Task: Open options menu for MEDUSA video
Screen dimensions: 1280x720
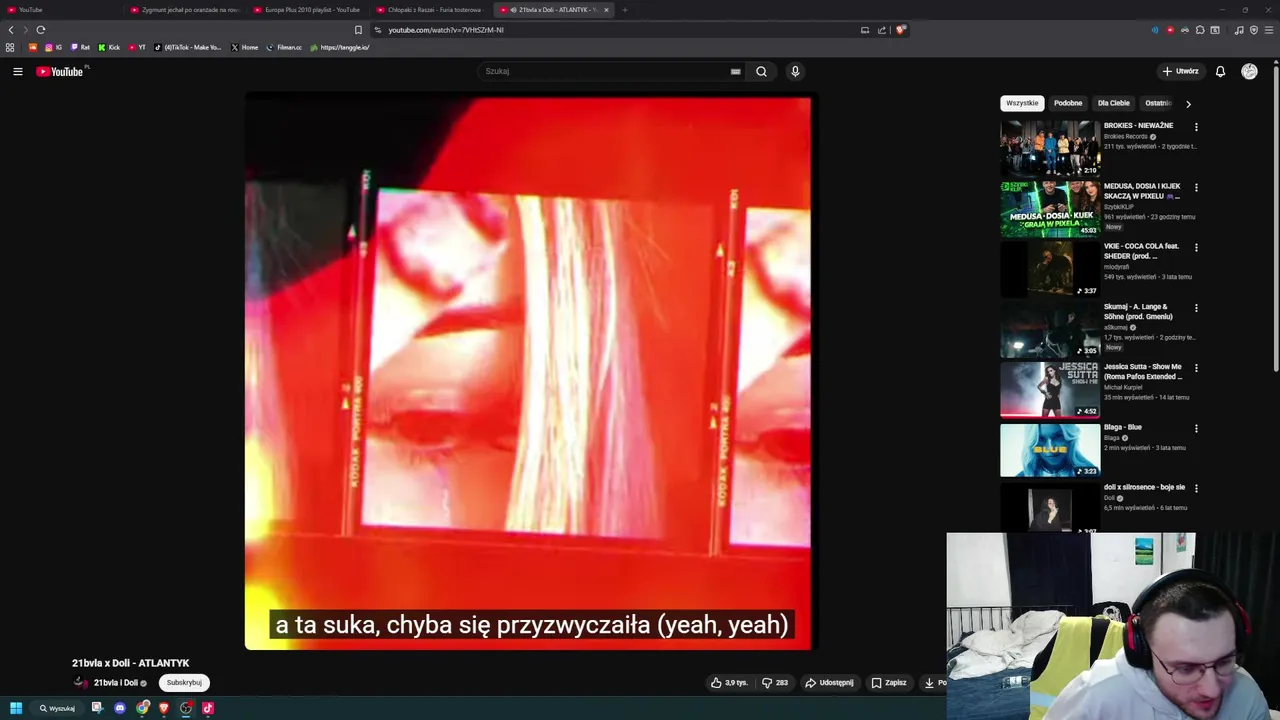Action: 1196,187
